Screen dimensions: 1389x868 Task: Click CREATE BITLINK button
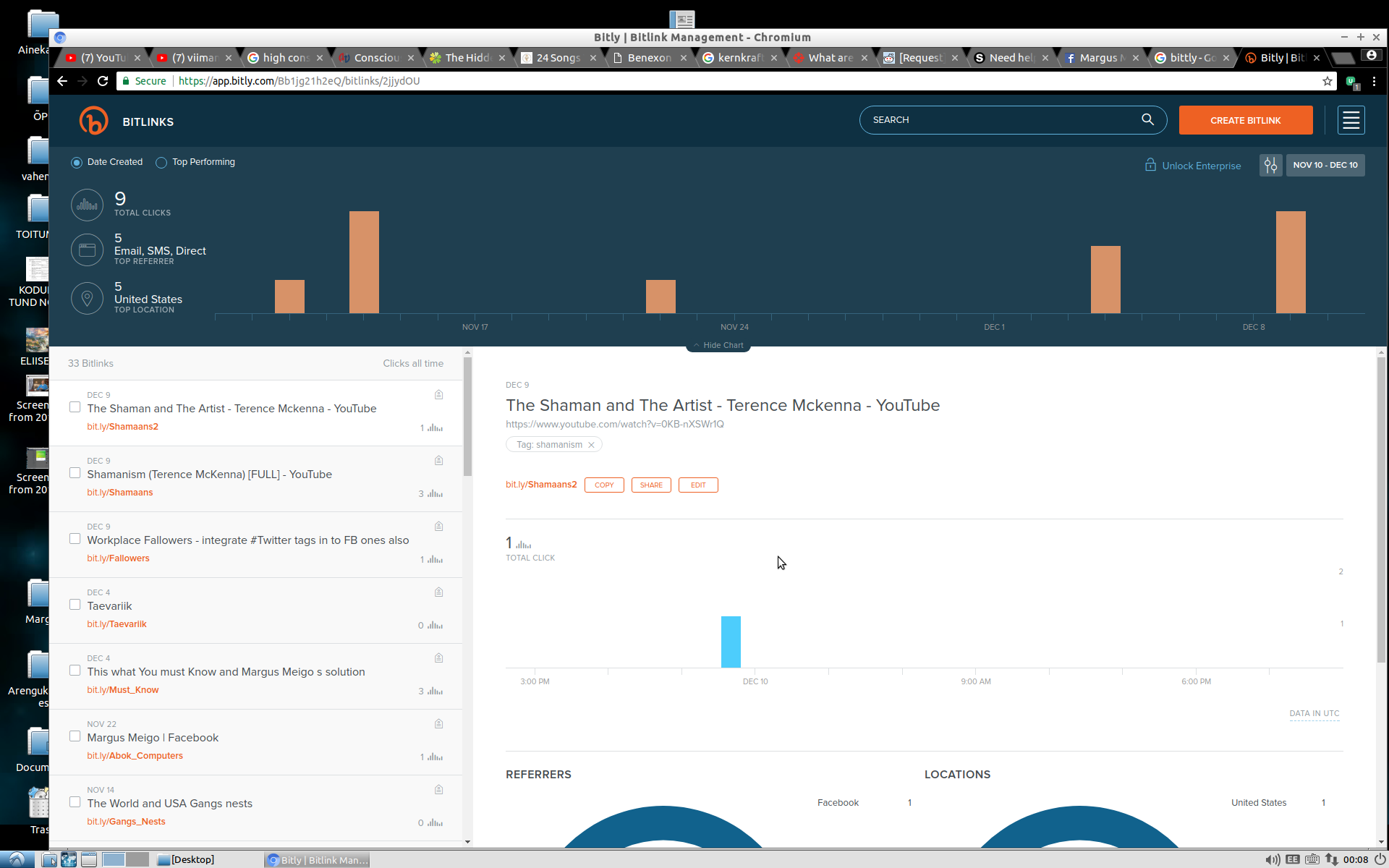tap(1246, 120)
